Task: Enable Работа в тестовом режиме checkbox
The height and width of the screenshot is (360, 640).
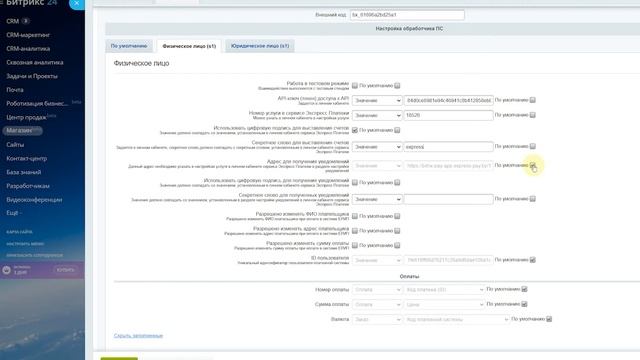Action: pyautogui.click(x=355, y=86)
